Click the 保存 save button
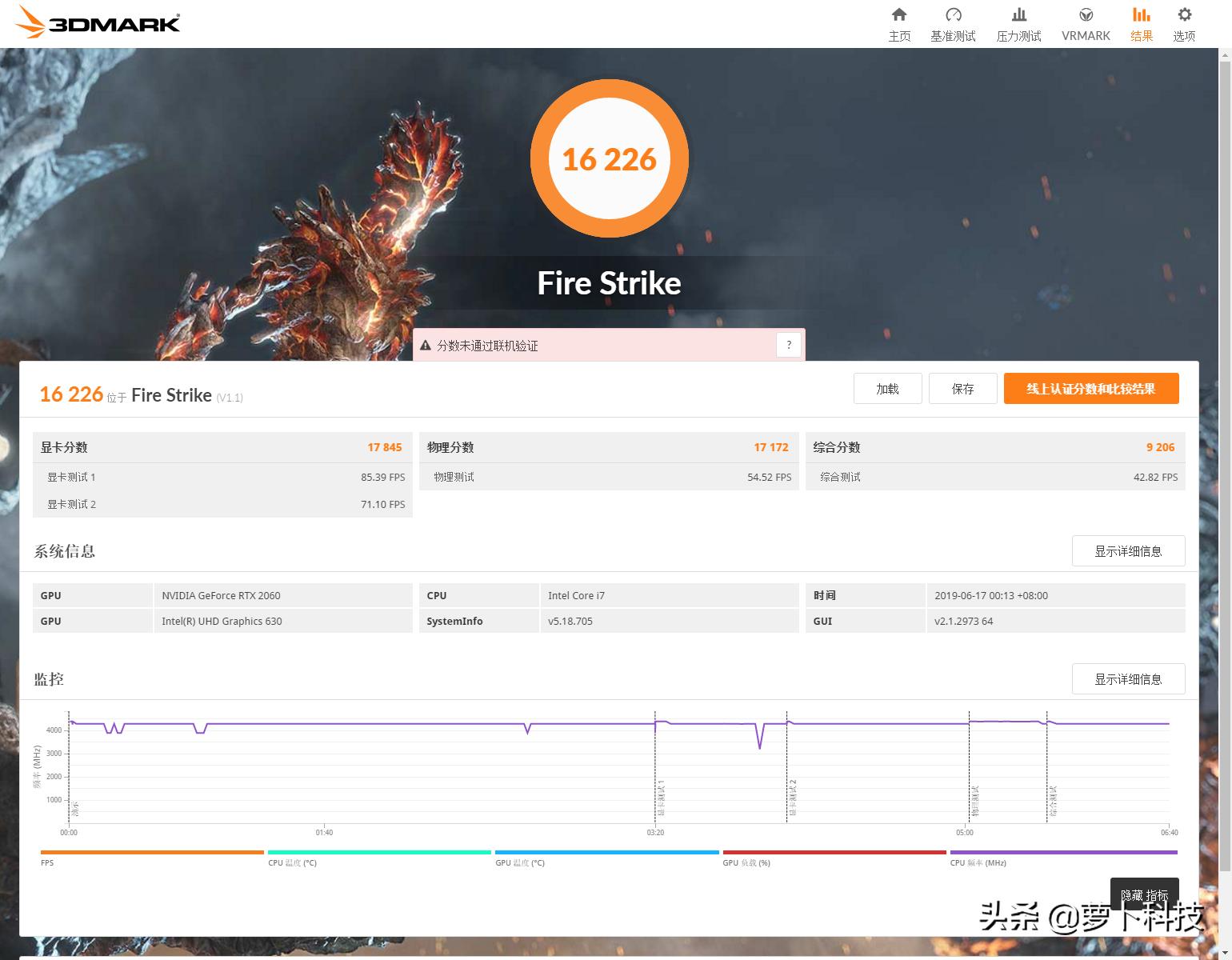 pos(963,389)
